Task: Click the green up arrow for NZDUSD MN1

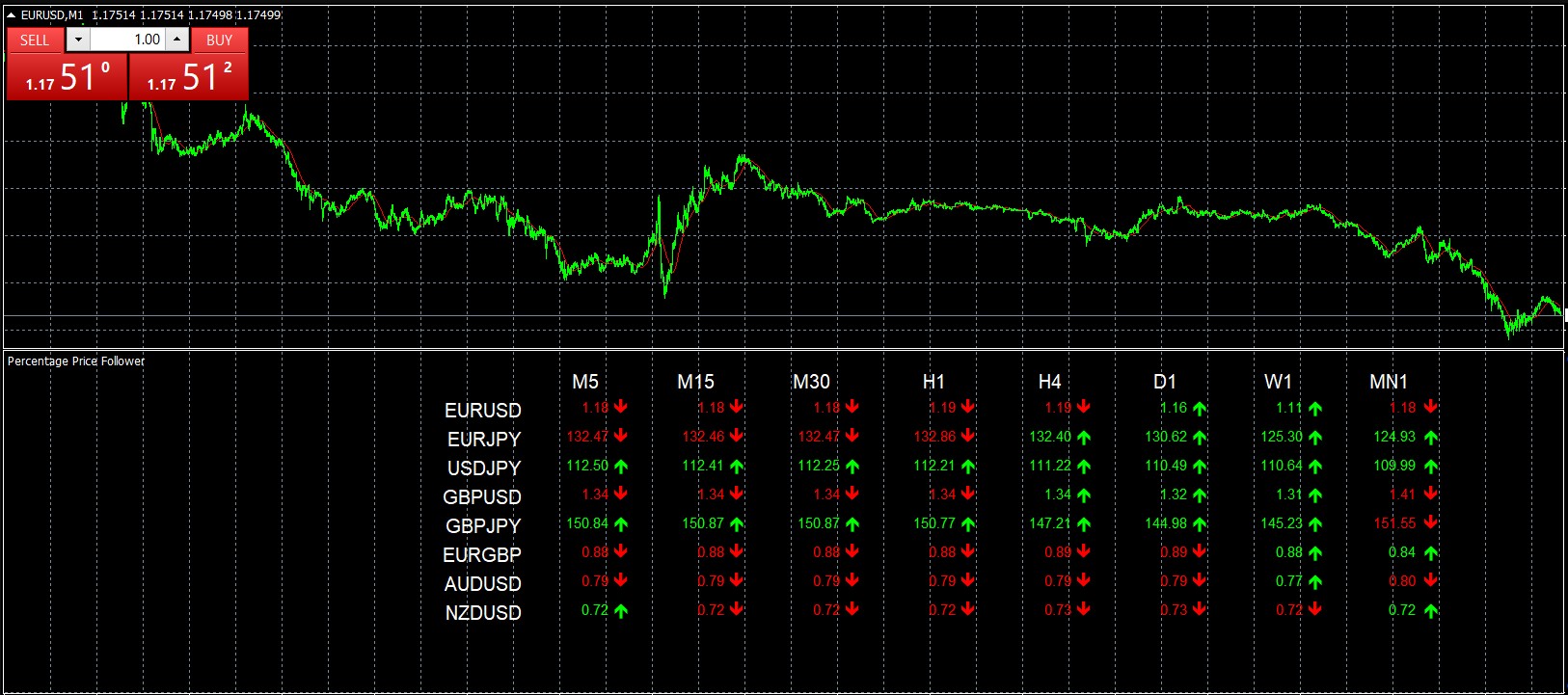Action: coord(1431,610)
